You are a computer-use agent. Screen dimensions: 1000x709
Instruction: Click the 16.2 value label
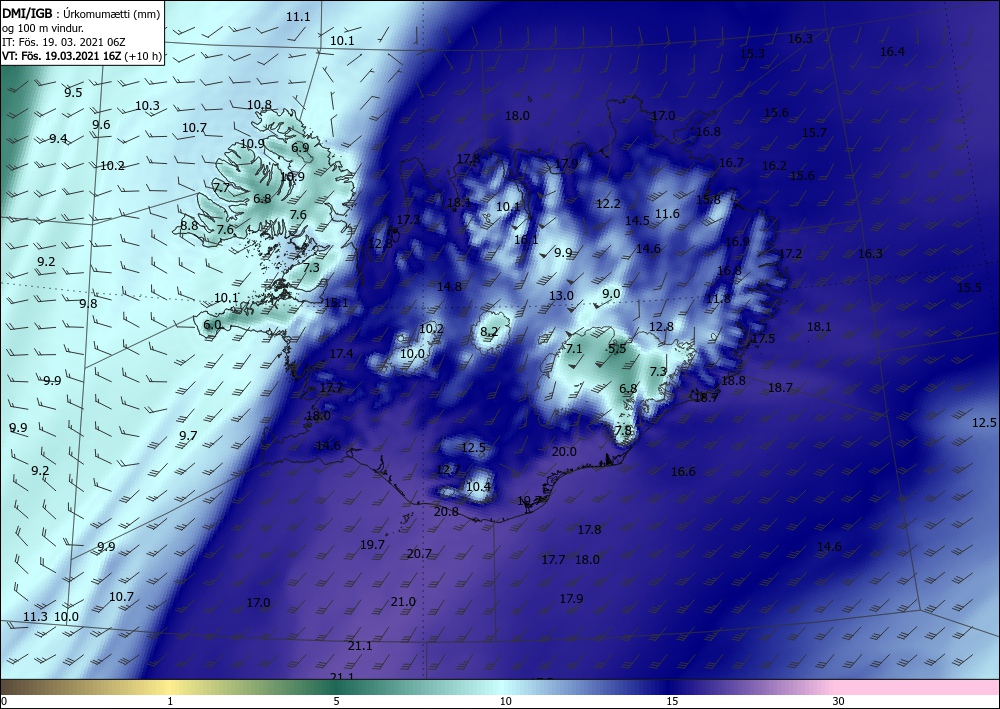774,166
